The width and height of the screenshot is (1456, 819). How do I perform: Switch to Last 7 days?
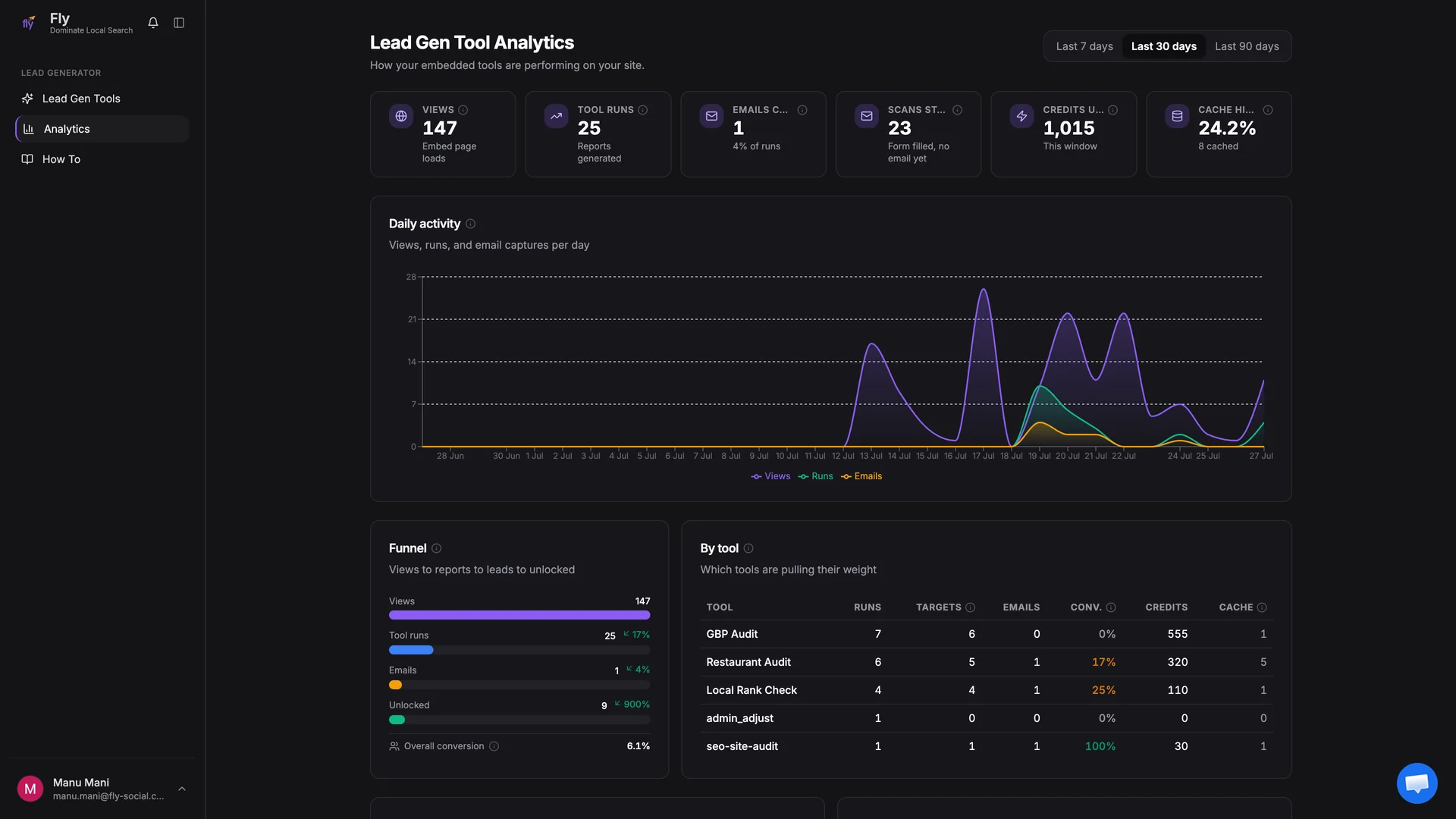[x=1084, y=46]
